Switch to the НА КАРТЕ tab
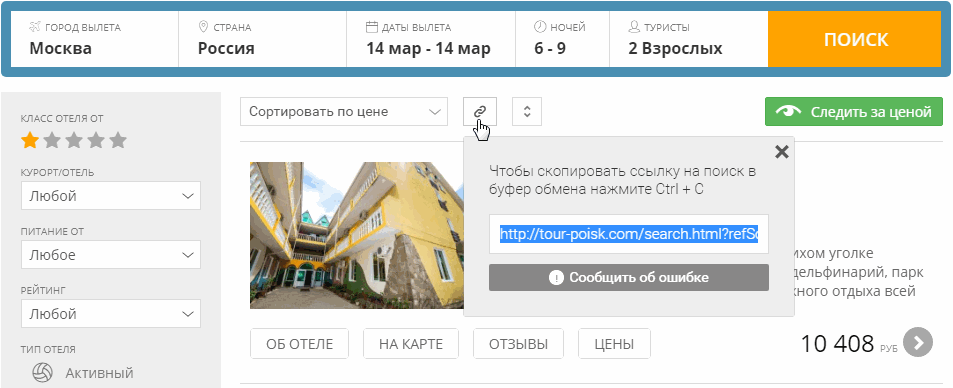 tap(411, 344)
